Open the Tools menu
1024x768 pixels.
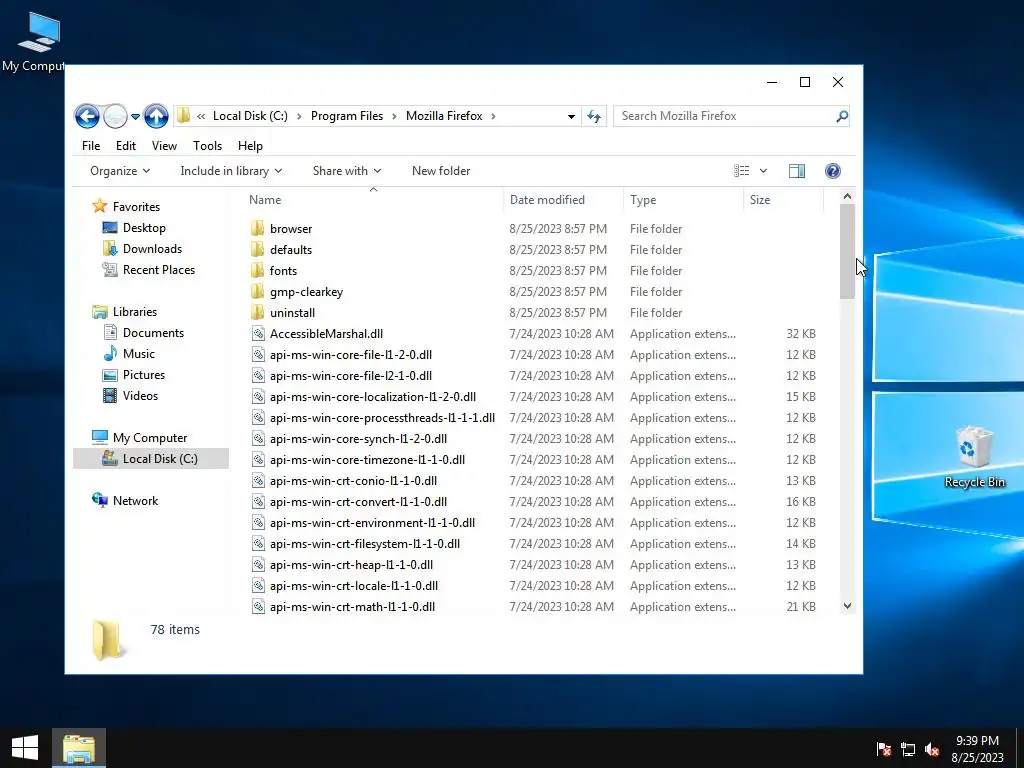pyautogui.click(x=207, y=146)
